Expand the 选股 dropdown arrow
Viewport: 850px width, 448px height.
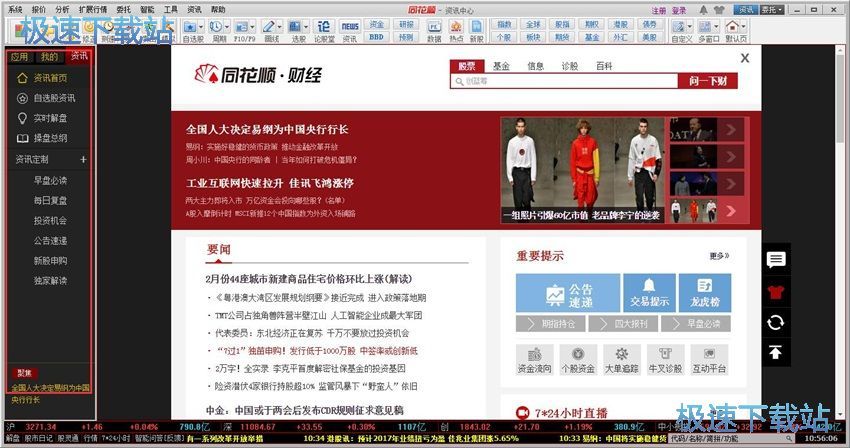coord(305,27)
